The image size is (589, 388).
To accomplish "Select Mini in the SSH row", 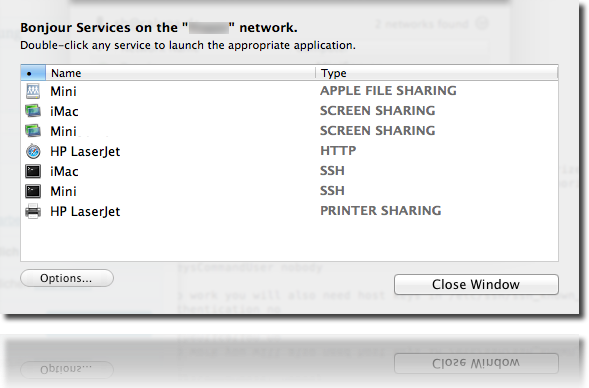I will 63,192.
